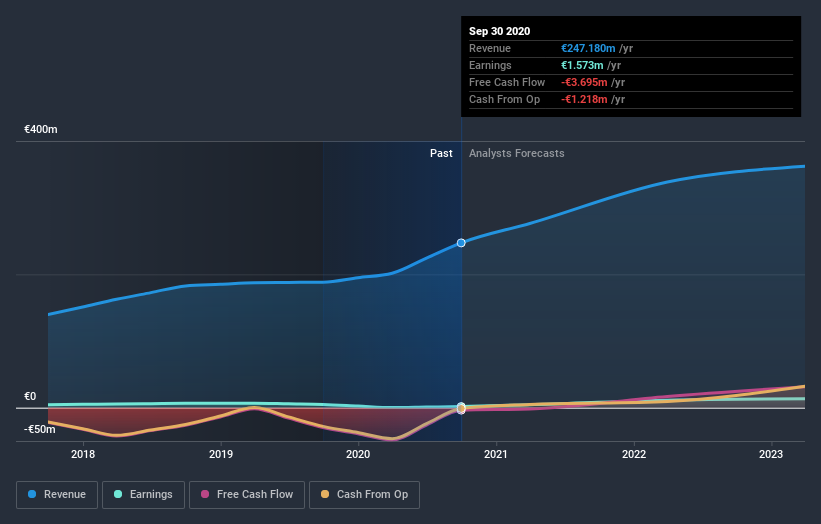Toggle the Cash From Op legend button
This screenshot has width=821, height=524.
[364, 495]
